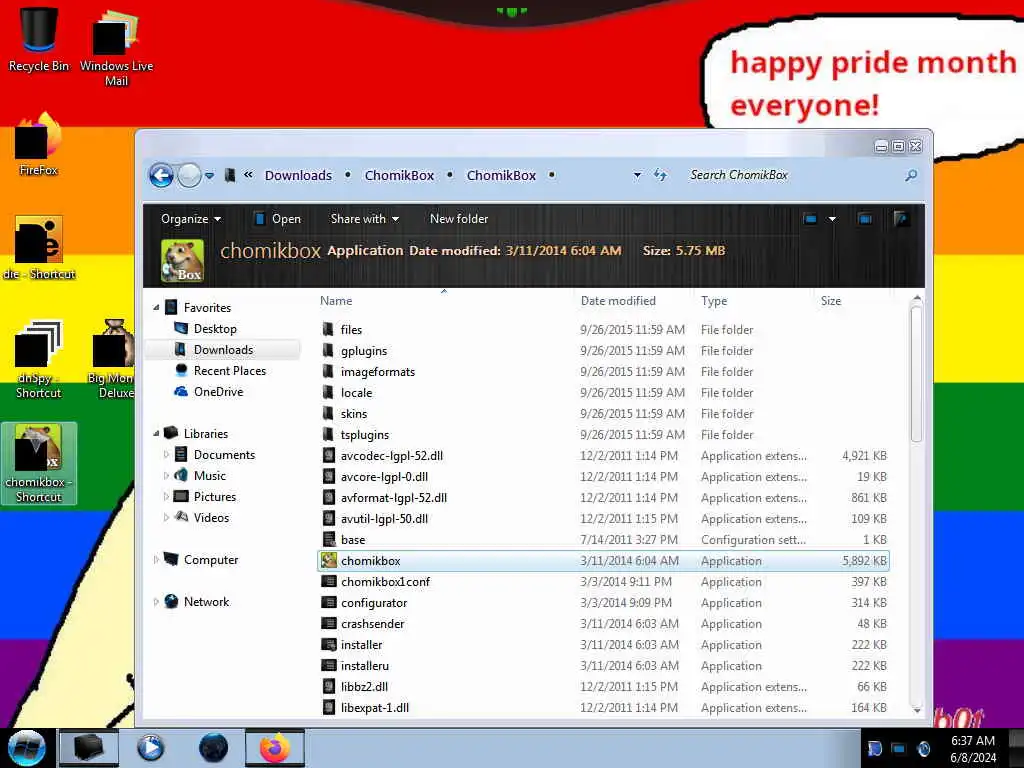Select the gplugins folder icon
Viewport: 1024px width, 768px height.
[x=328, y=350]
